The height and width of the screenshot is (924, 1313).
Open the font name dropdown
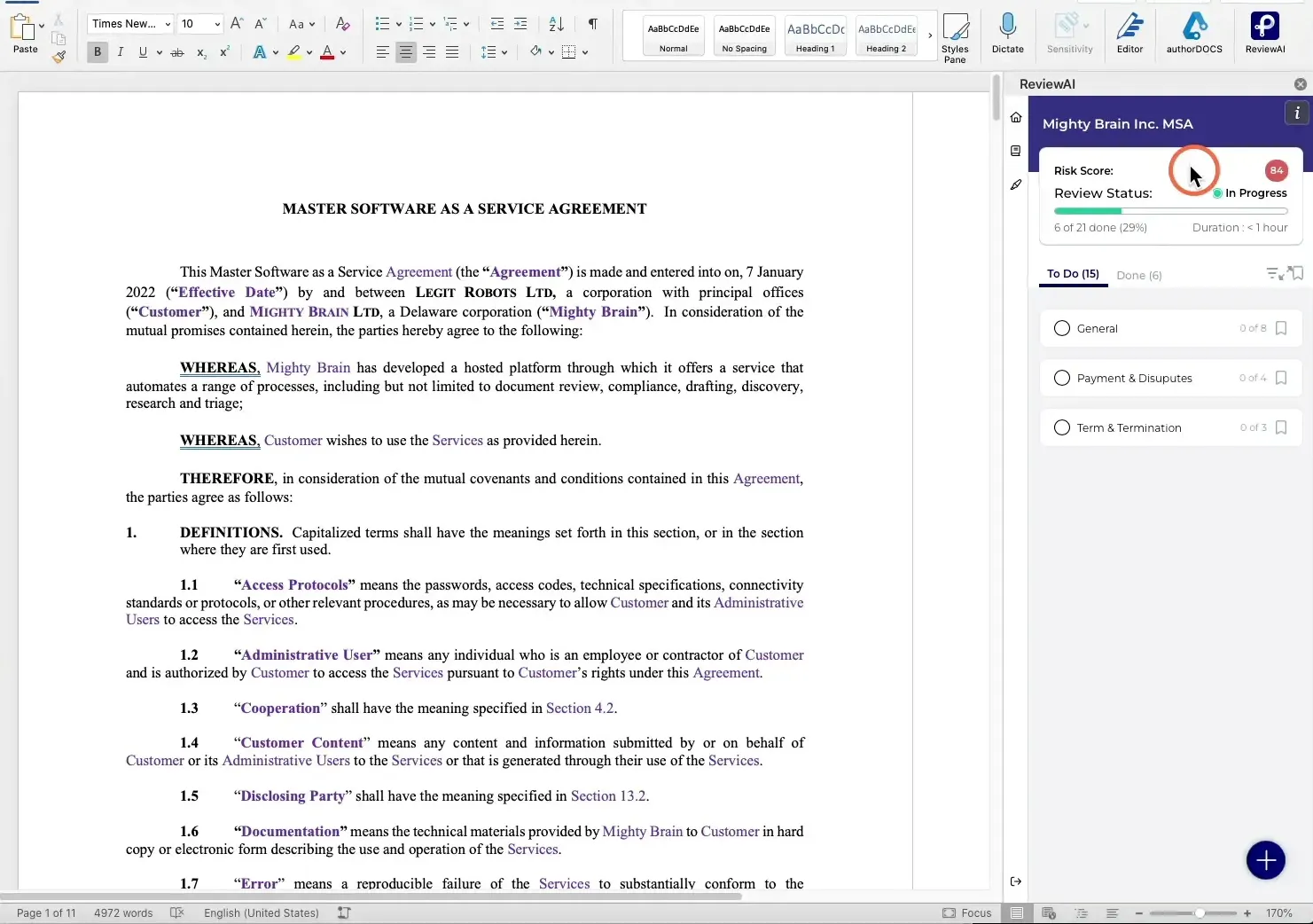click(x=168, y=24)
